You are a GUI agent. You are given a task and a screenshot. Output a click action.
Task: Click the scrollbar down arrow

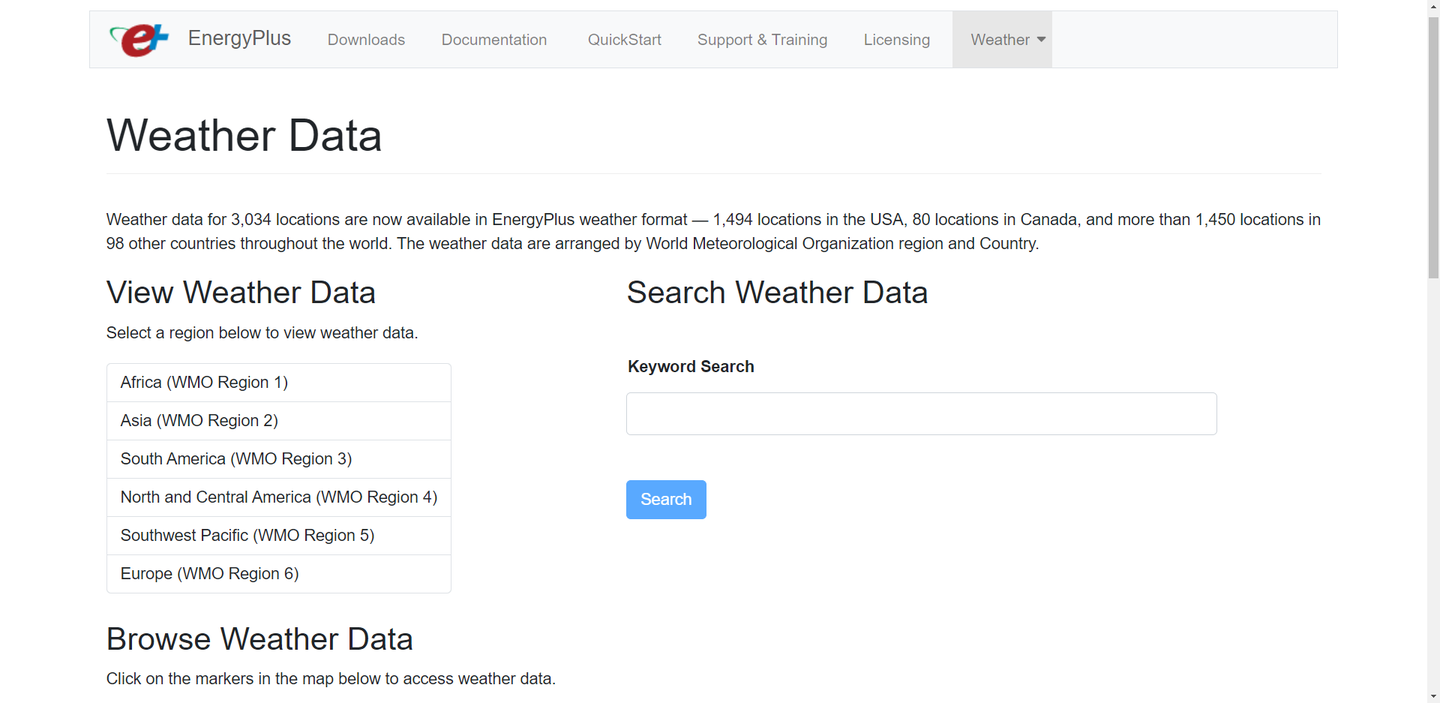pos(1432,695)
